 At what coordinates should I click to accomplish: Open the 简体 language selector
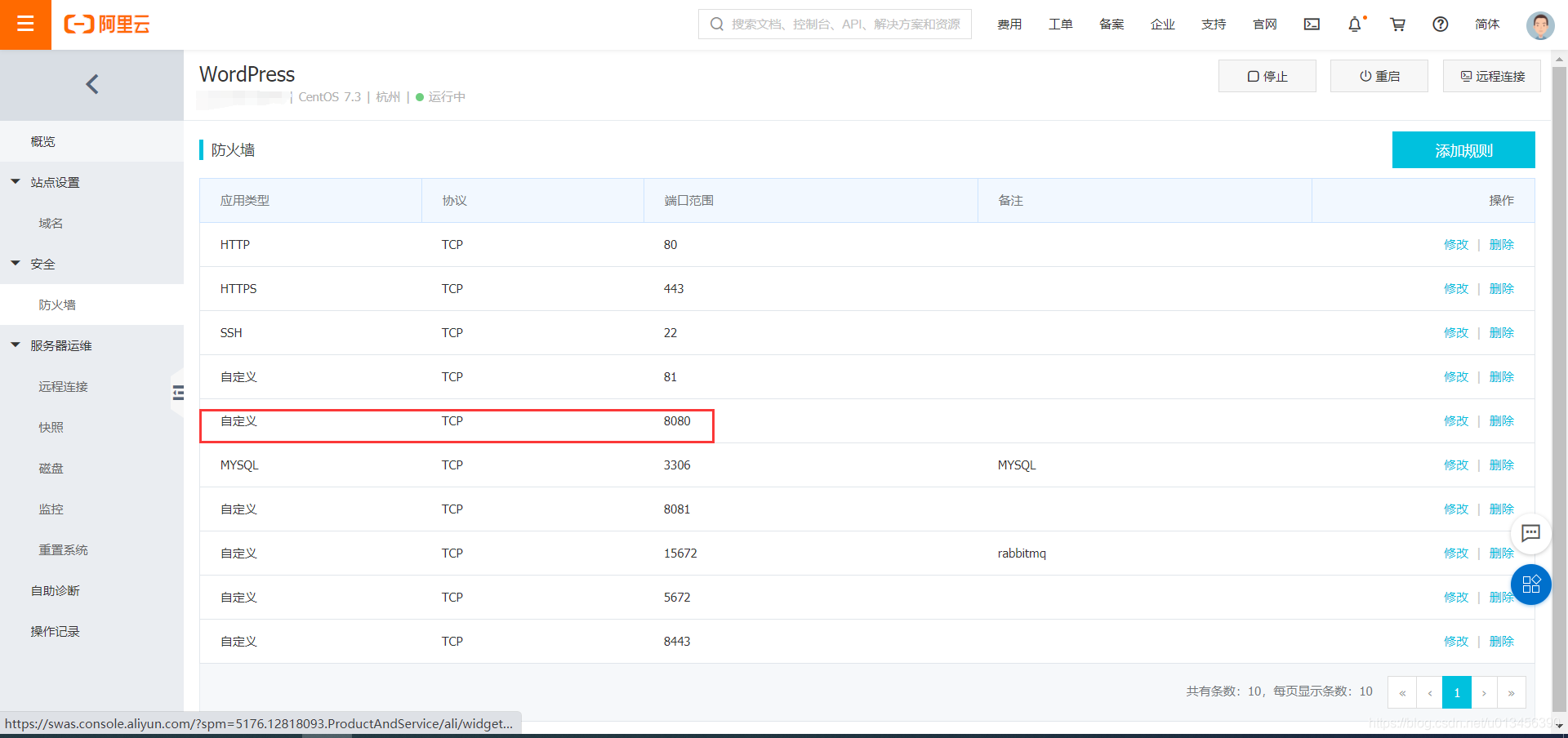(x=1487, y=24)
